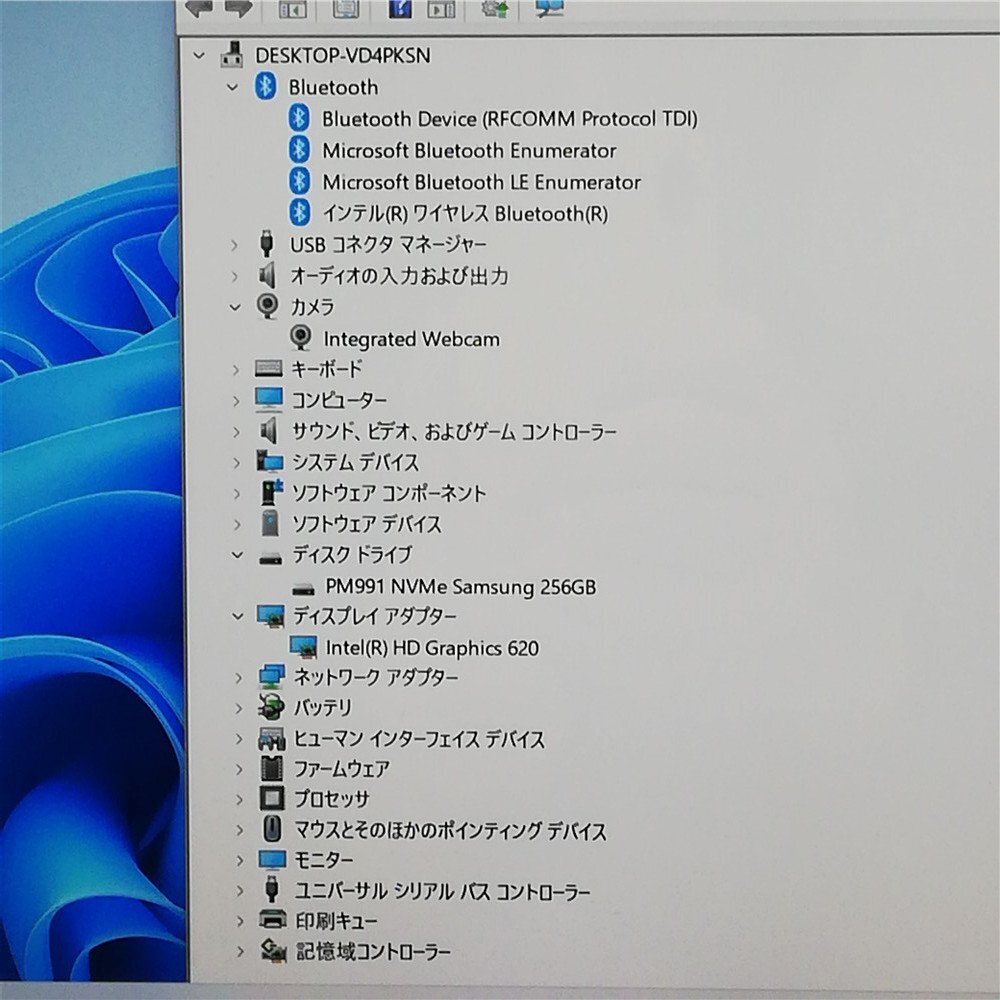Click the ディスク ドライブ drive icon
The image size is (1000, 1000).
[x=270, y=557]
